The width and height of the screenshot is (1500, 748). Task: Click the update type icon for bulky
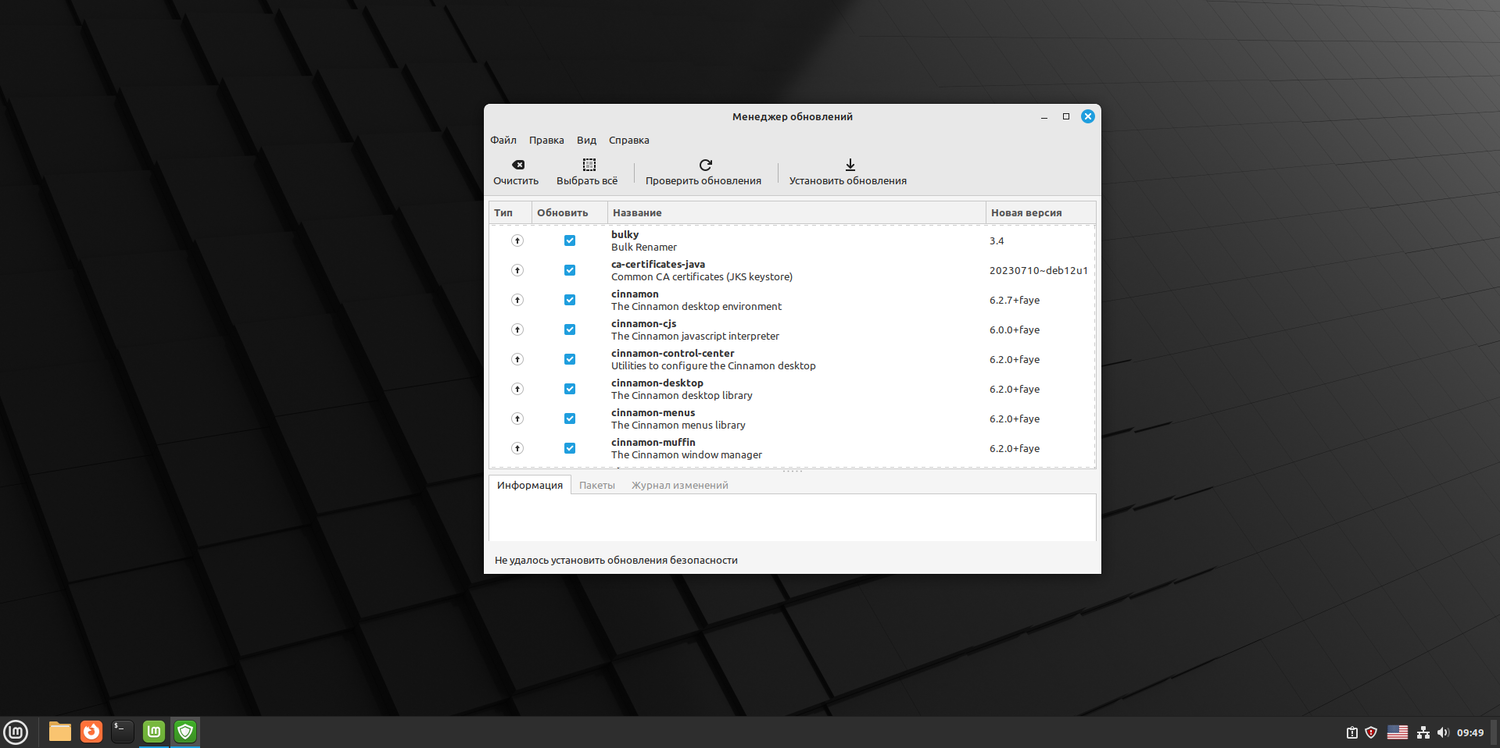pyautogui.click(x=517, y=241)
